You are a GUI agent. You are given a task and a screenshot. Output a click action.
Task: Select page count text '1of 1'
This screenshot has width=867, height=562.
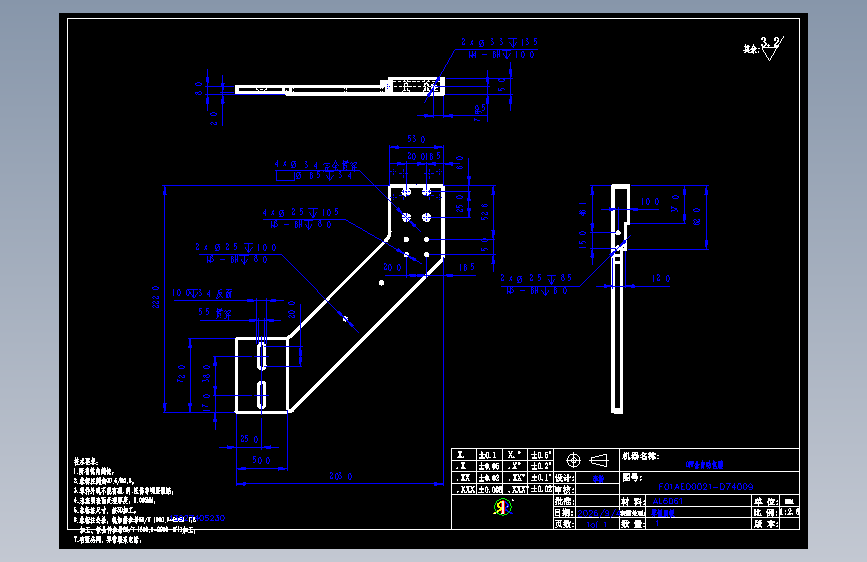coord(597,524)
